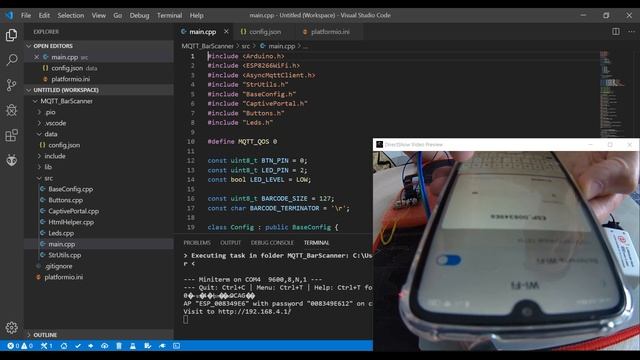Expand the .pio folder
640x360 pixels.
pos(50,112)
